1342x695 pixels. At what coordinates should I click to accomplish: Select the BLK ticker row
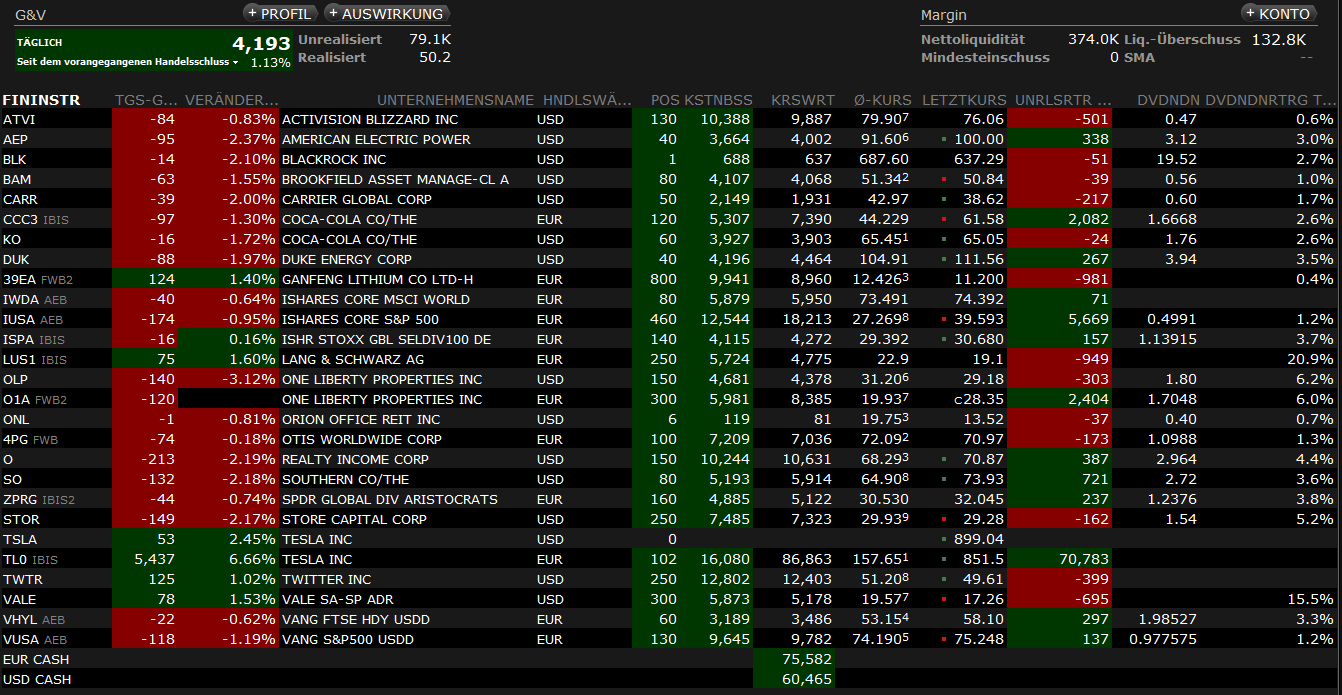click(x=15, y=159)
